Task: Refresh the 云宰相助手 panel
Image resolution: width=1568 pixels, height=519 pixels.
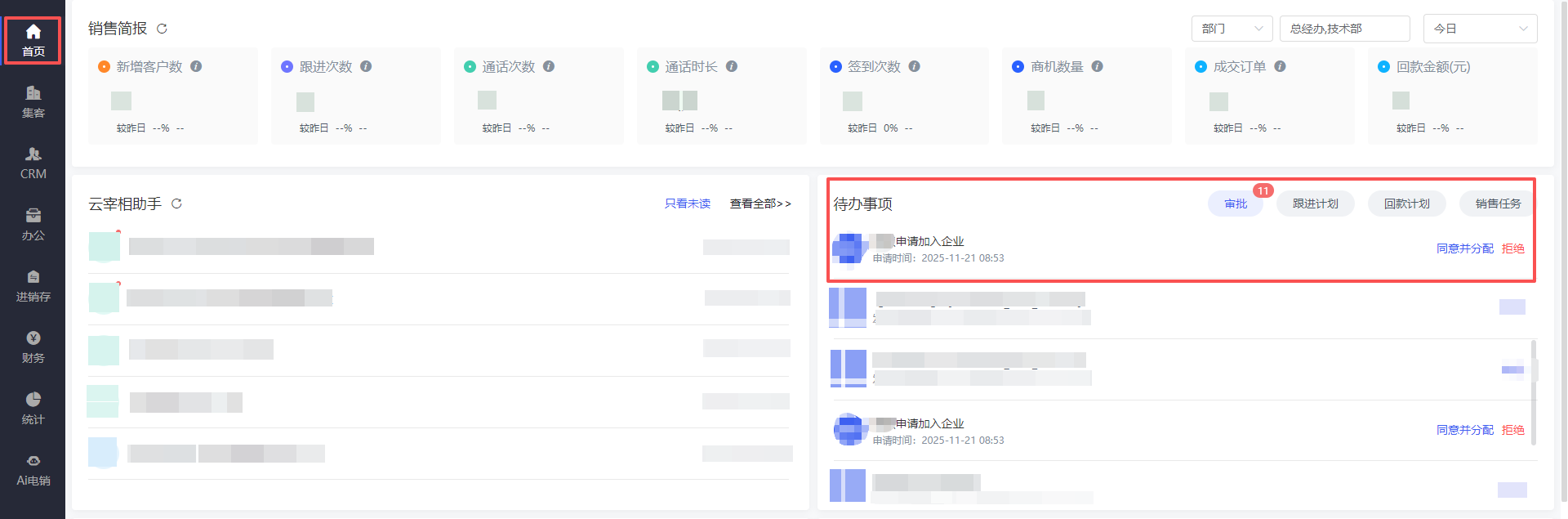Action: pos(176,204)
